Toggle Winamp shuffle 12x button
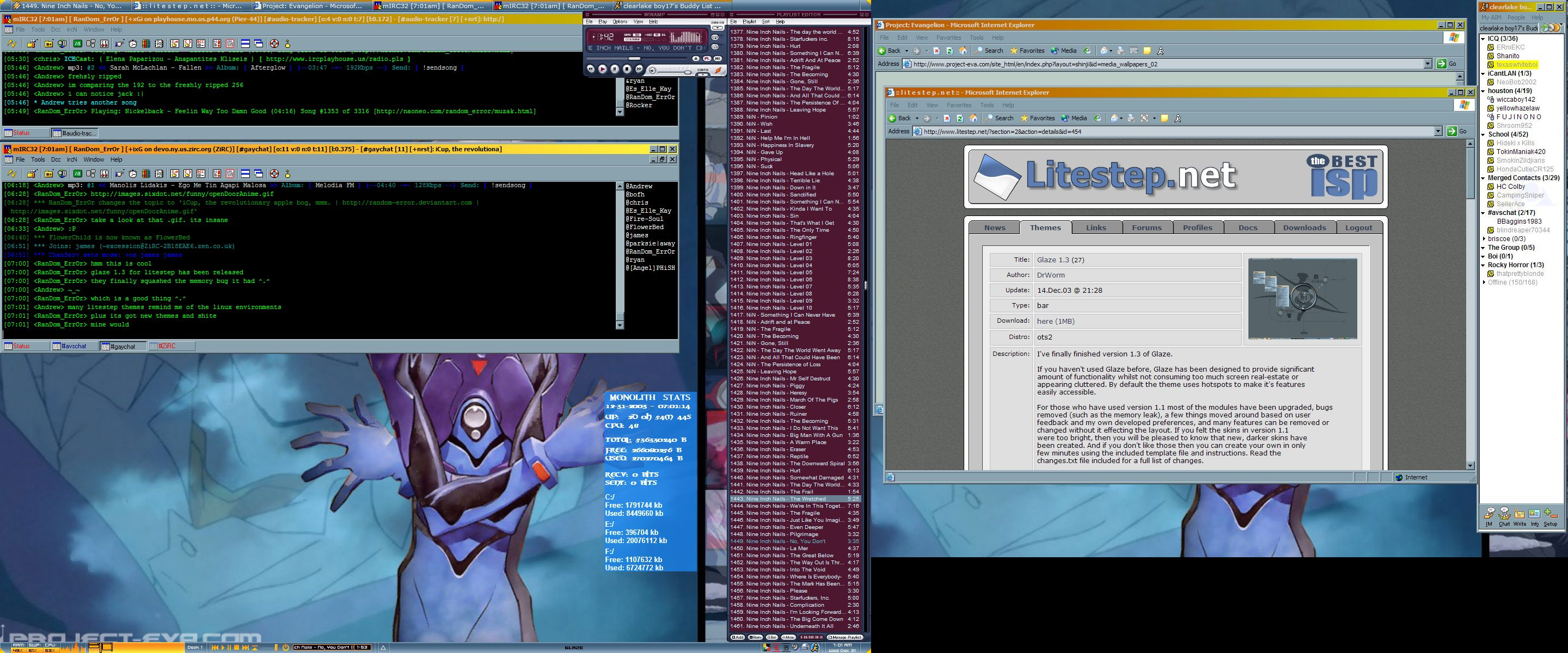 coord(715,47)
